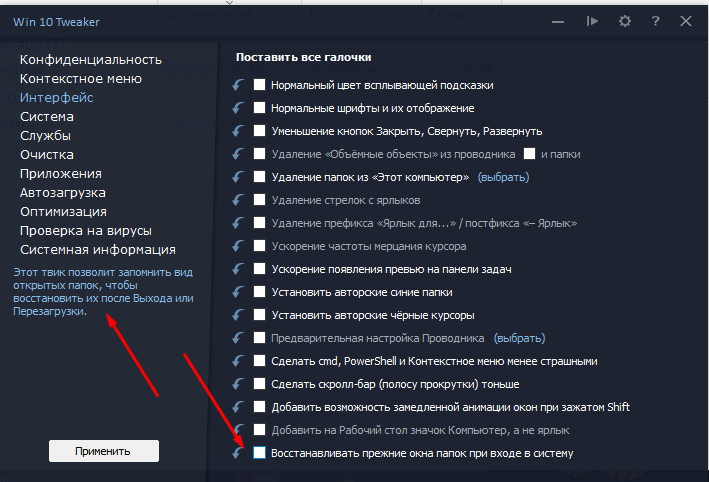Click undo arrow for Нормальные шрифты и их отображение

(238, 108)
